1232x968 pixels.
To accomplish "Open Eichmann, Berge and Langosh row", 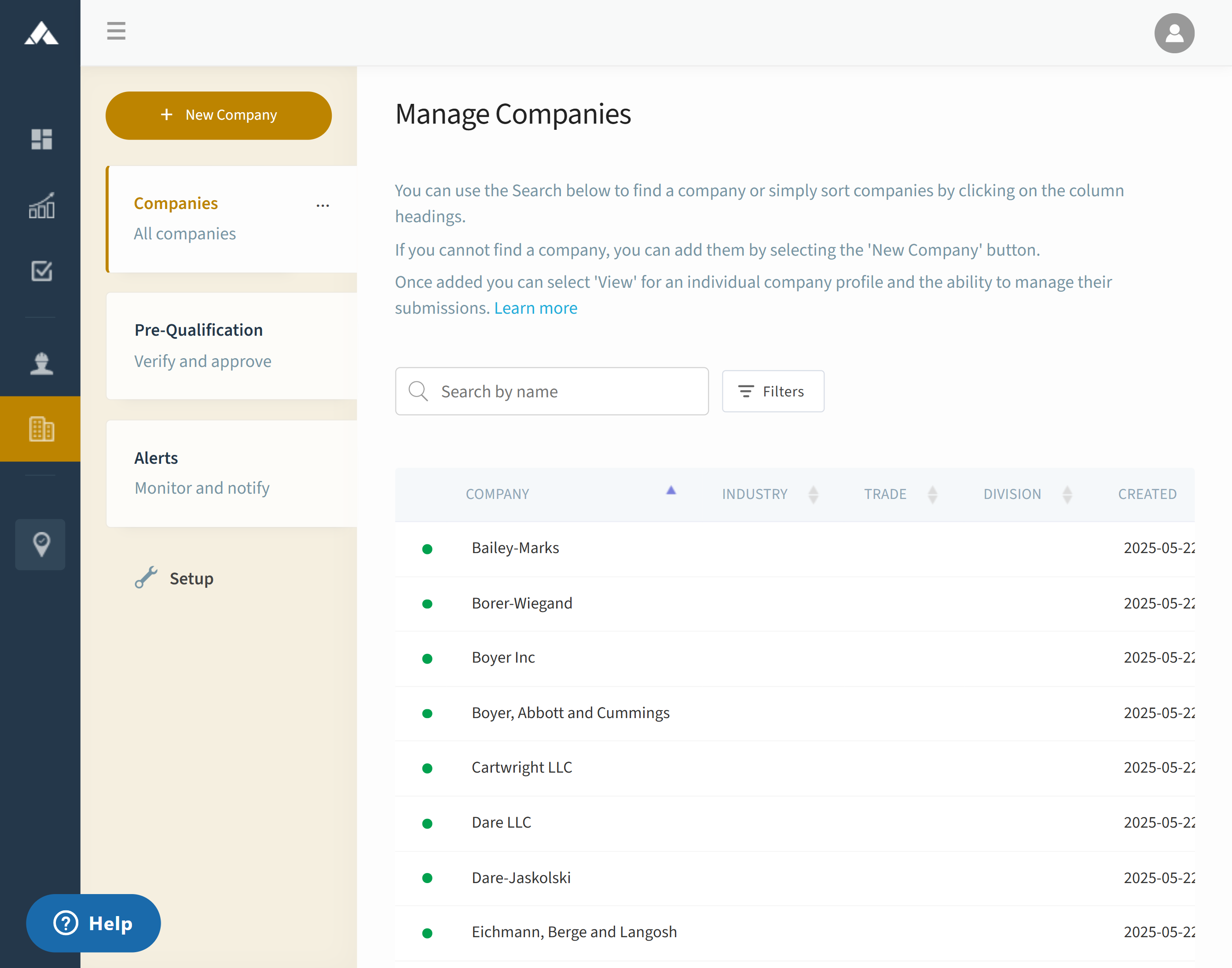I will tap(795, 933).
